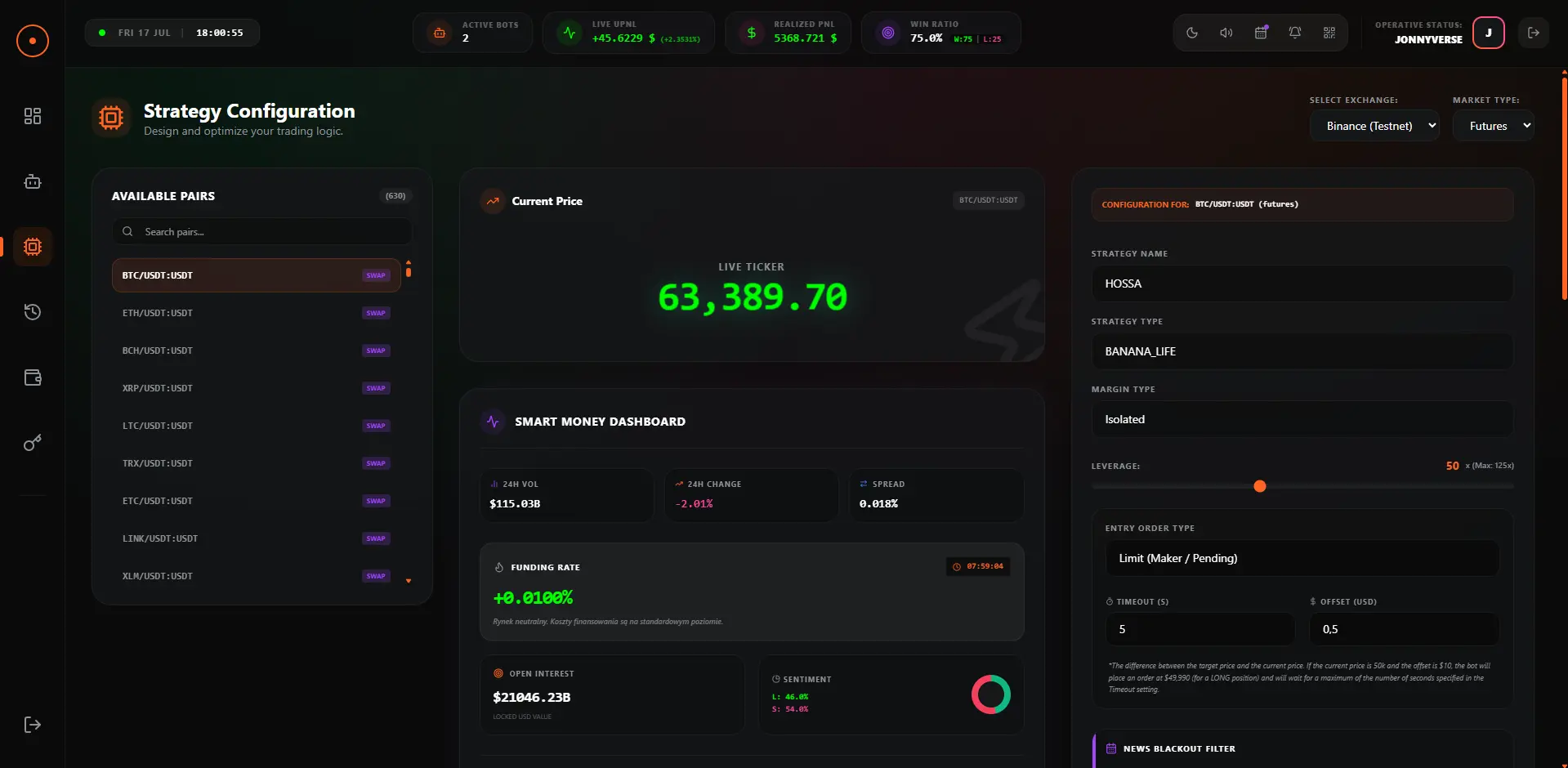1568x768 pixels.
Task: Click the Realized PNL dollar icon
Action: [752, 33]
